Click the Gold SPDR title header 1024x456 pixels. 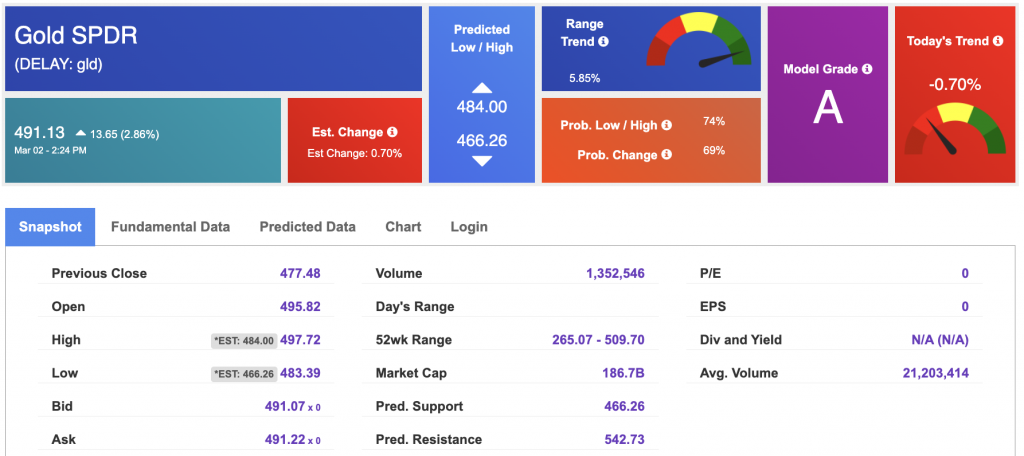pyautogui.click(x=76, y=36)
